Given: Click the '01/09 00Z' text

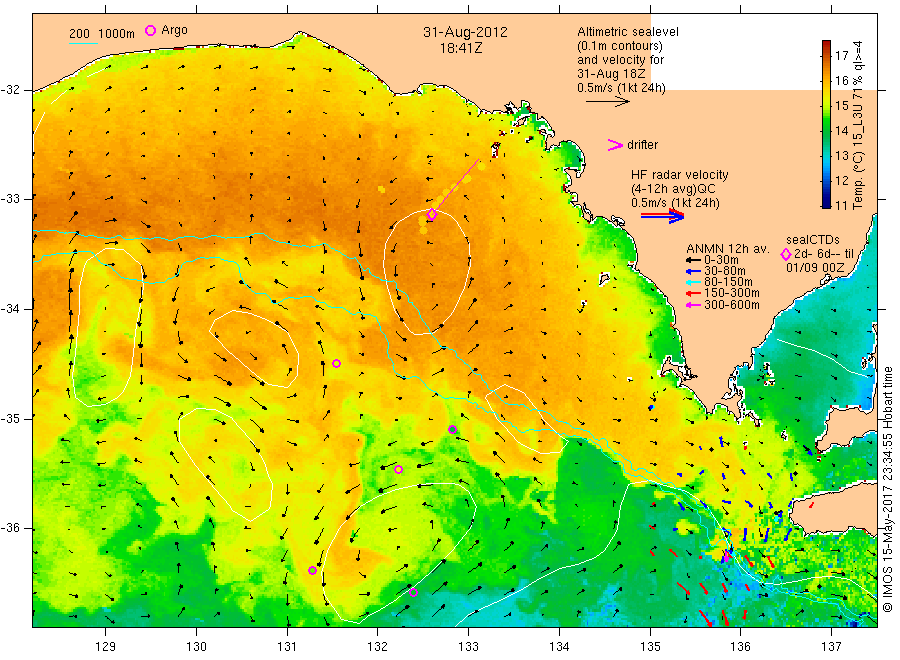Looking at the screenshot, I should pos(815,268).
